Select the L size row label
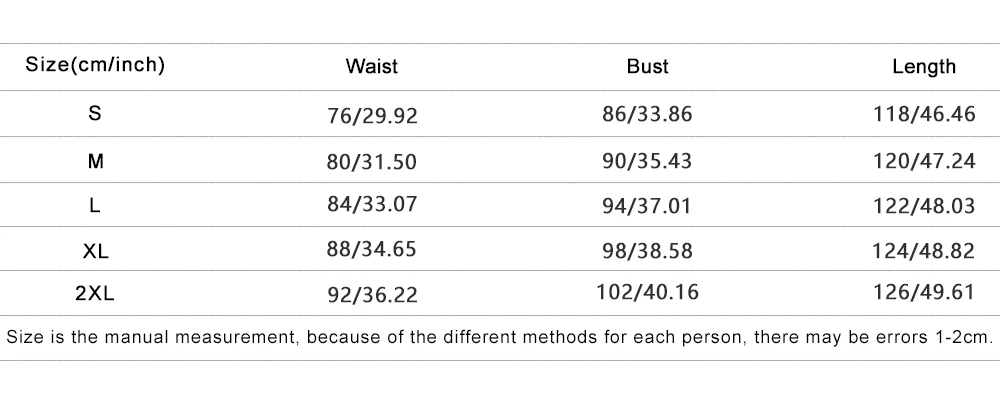This screenshot has width=1000, height=400. coord(95,205)
